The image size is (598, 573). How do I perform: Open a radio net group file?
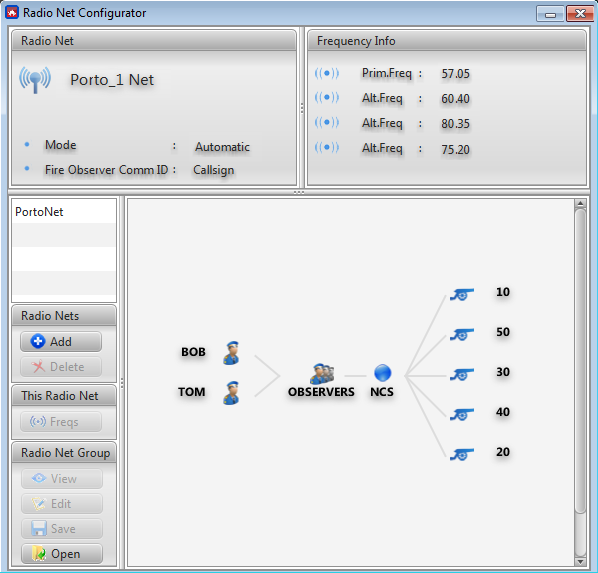pos(62,554)
